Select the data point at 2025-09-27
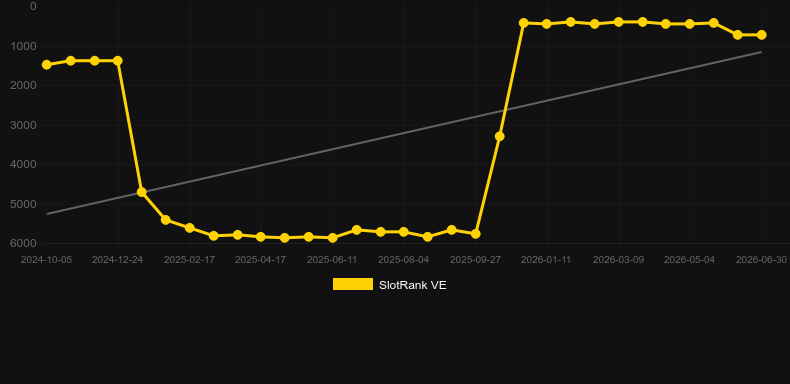This screenshot has height=384, width=790. coord(476,234)
